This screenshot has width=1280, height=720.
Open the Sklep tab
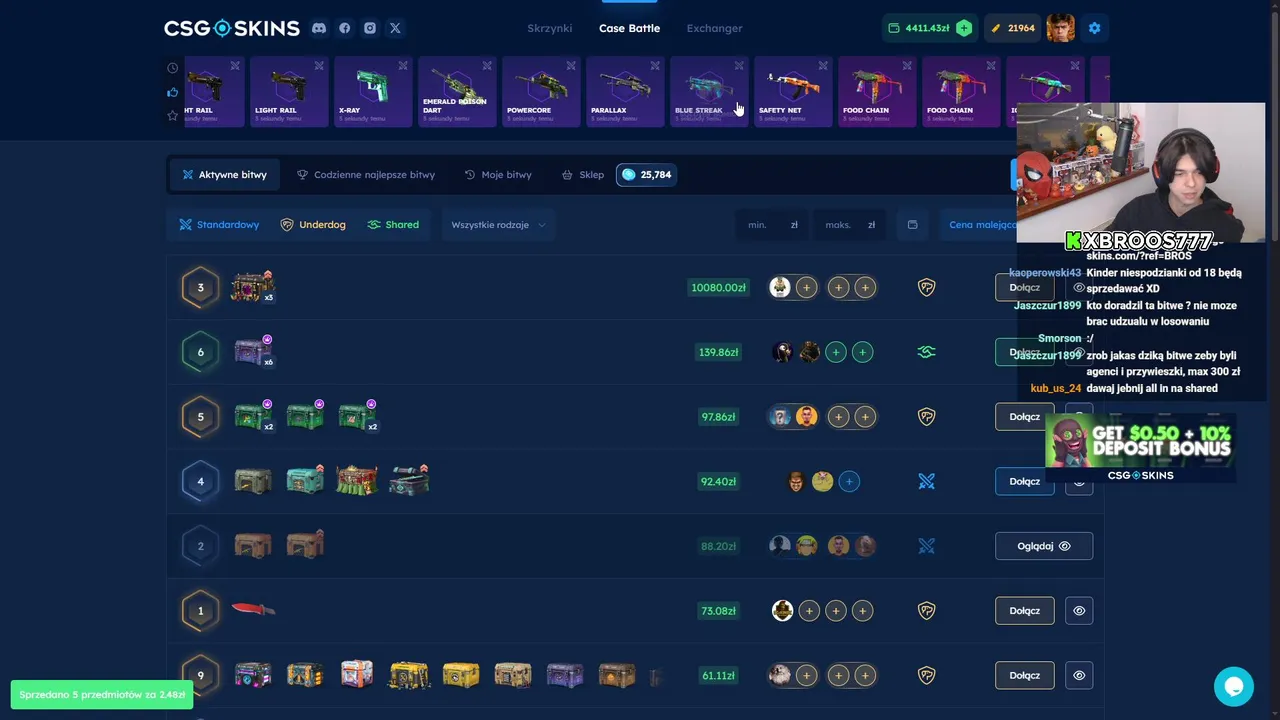point(583,175)
